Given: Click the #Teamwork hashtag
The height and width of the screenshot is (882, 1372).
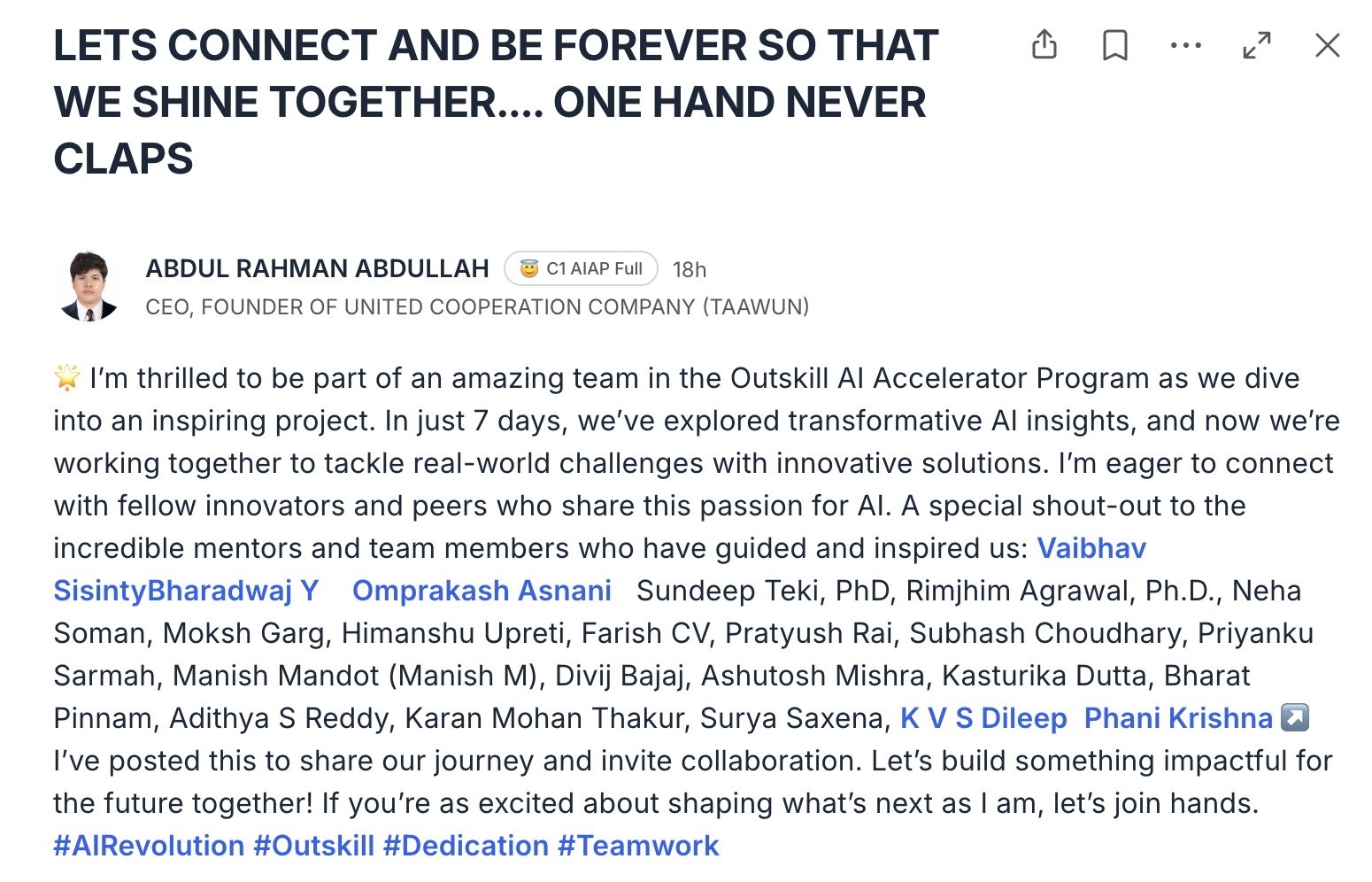Looking at the screenshot, I should click(638, 846).
